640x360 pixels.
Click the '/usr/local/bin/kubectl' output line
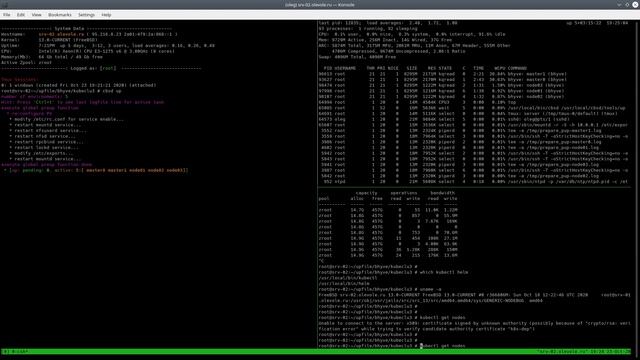[348, 278]
